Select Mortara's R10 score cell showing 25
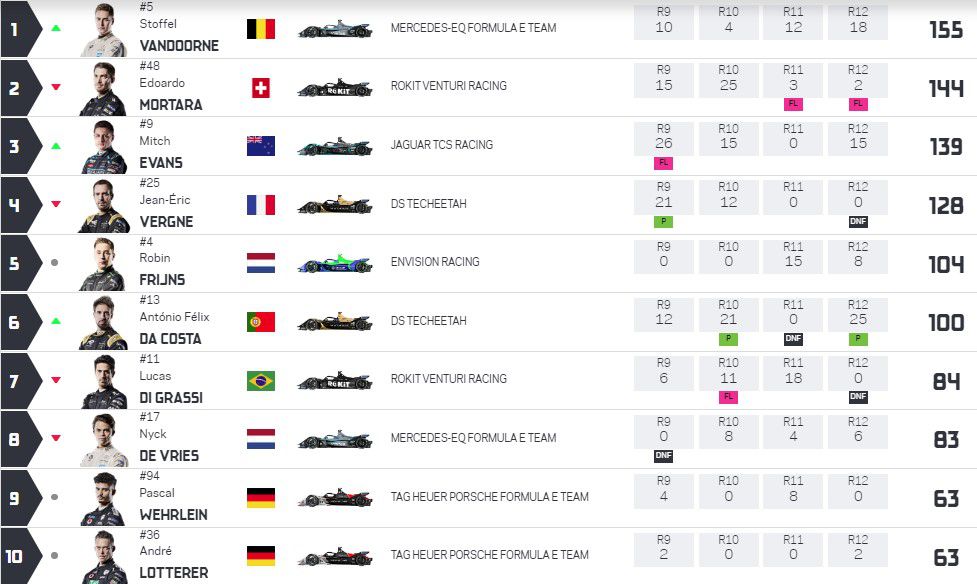The width and height of the screenshot is (977, 584). (x=728, y=80)
